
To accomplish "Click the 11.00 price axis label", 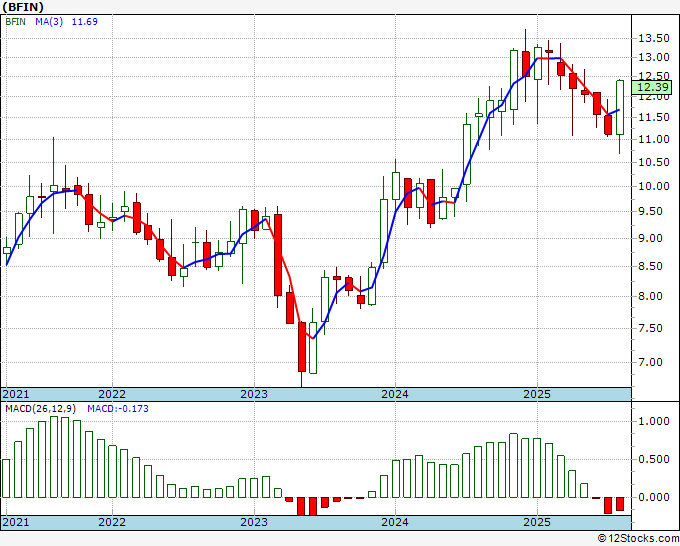I will (x=654, y=139).
